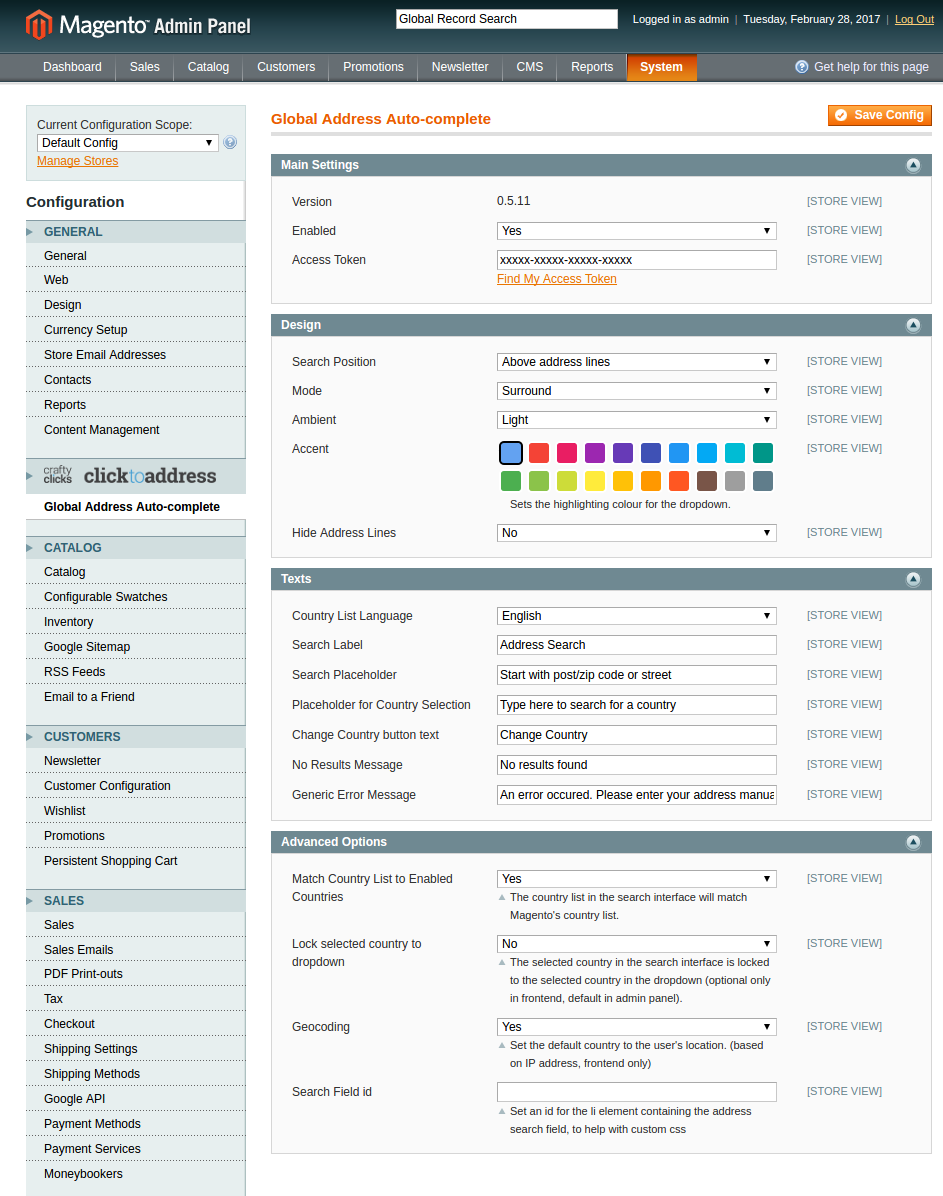Select the brown accent swatch
The height and width of the screenshot is (1196, 943).
click(707, 481)
